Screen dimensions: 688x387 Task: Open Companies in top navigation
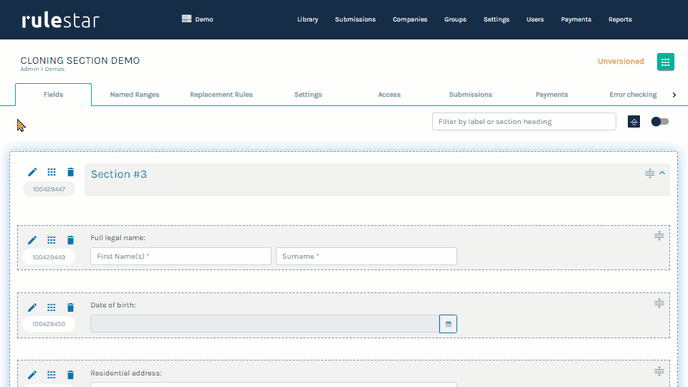click(x=410, y=19)
